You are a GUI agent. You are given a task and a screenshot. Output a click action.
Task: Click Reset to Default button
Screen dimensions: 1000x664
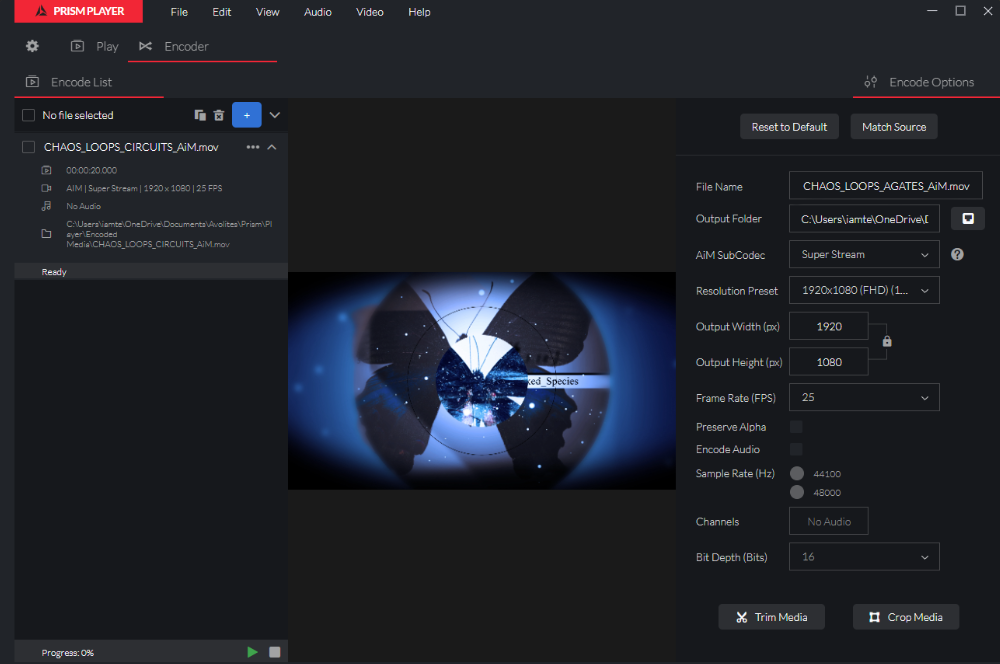pos(789,127)
